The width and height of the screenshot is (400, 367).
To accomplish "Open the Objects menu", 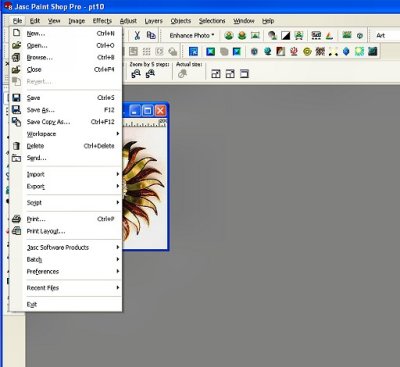I will coord(181,21).
